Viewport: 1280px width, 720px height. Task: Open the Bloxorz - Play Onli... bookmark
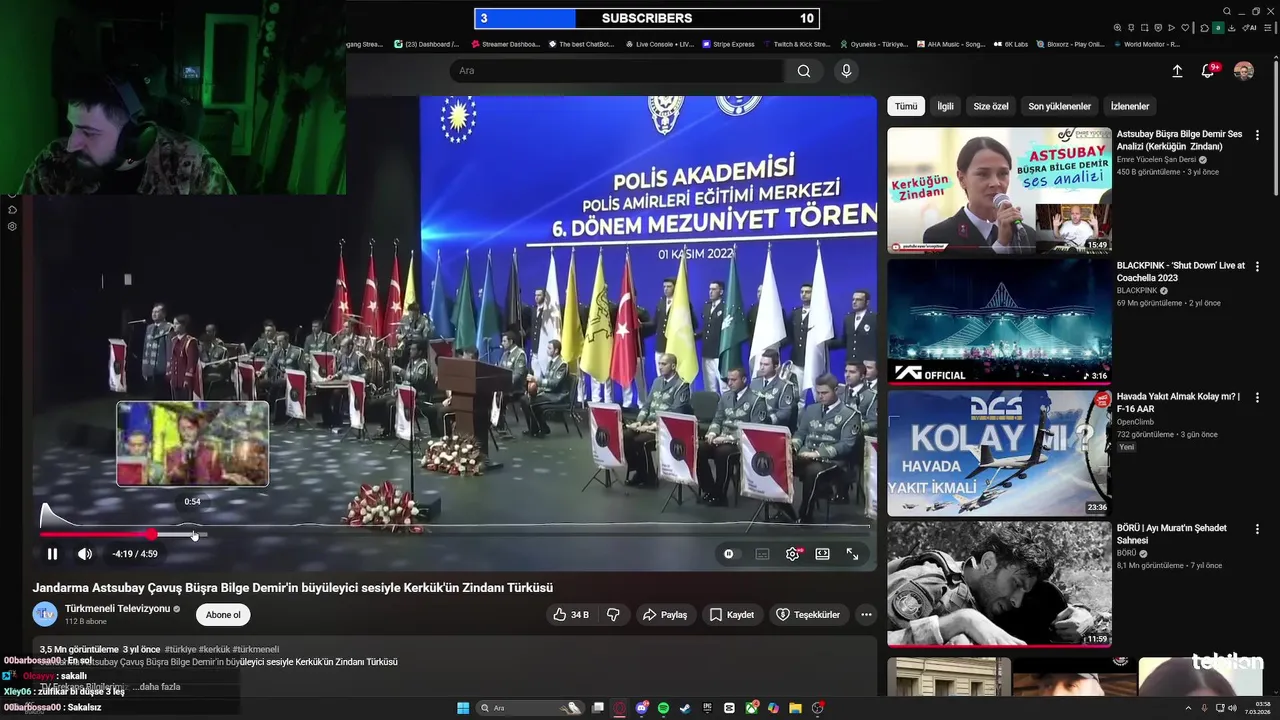coord(1070,44)
